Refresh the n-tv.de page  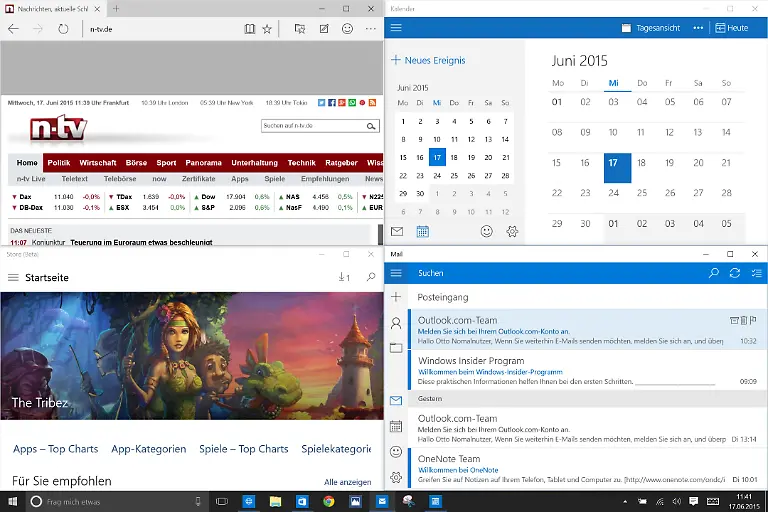[63, 29]
